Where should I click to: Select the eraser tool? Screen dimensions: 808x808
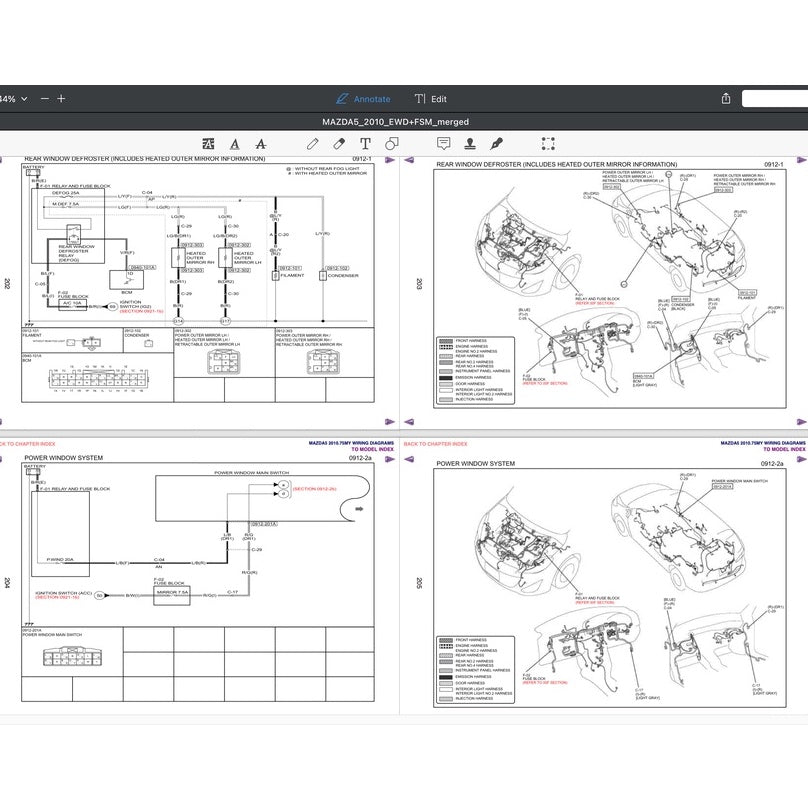(339, 144)
